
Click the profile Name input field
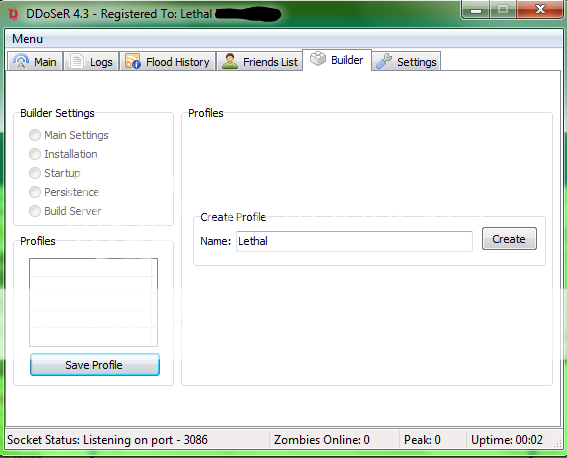coord(354,241)
